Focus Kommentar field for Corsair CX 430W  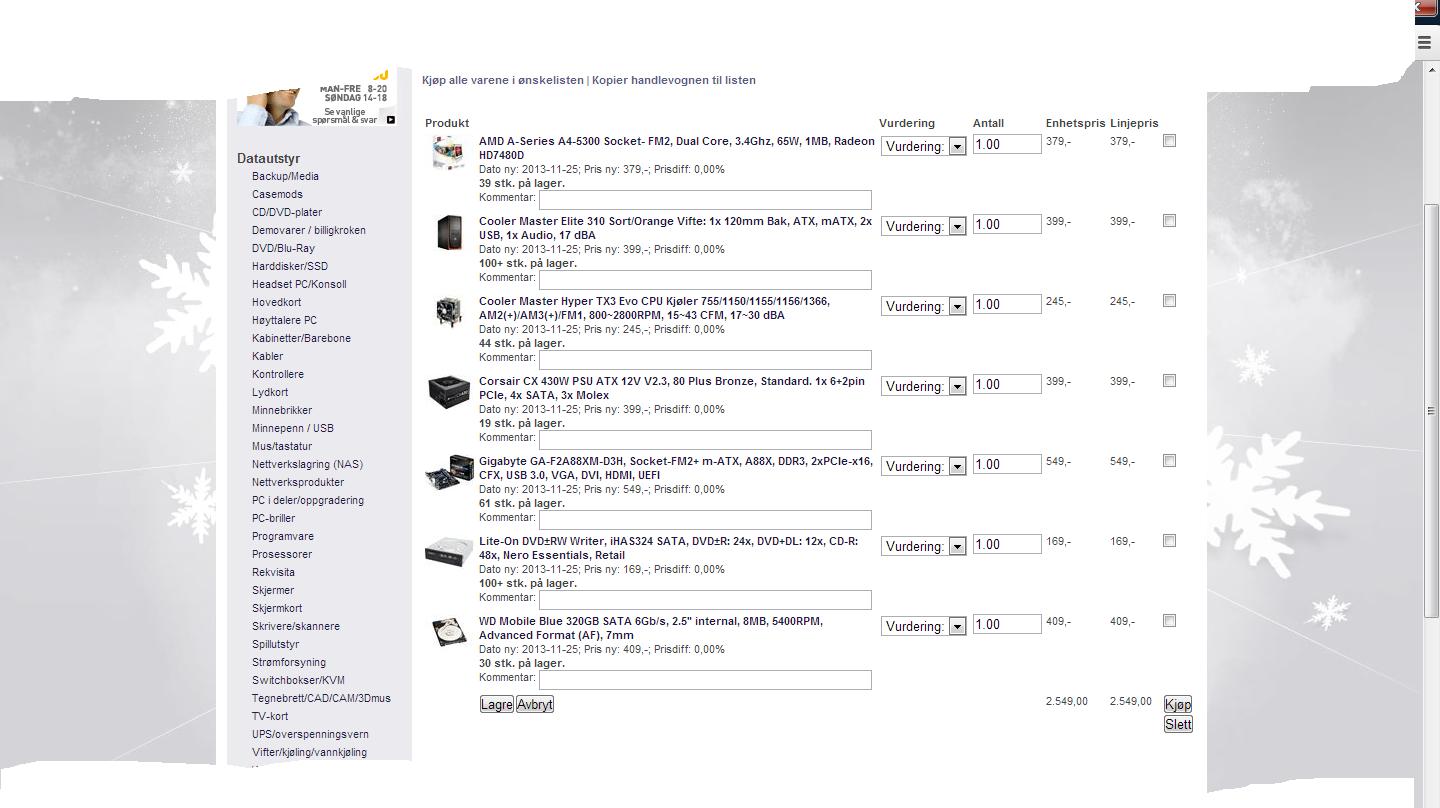point(705,440)
